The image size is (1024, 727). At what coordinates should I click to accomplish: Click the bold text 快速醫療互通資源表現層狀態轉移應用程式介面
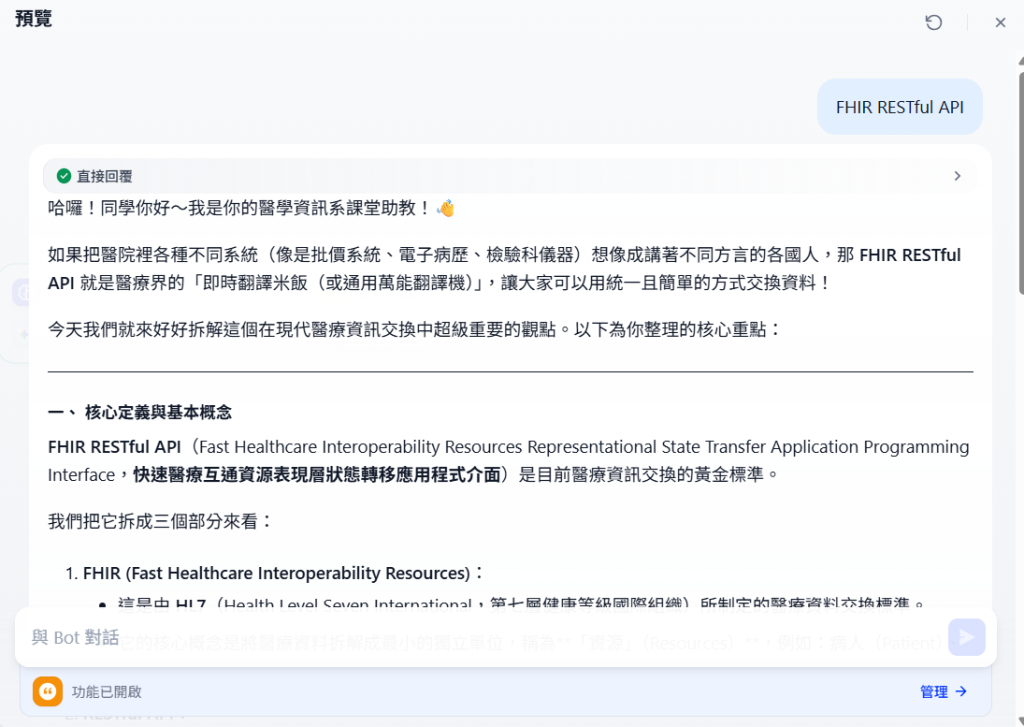317,475
